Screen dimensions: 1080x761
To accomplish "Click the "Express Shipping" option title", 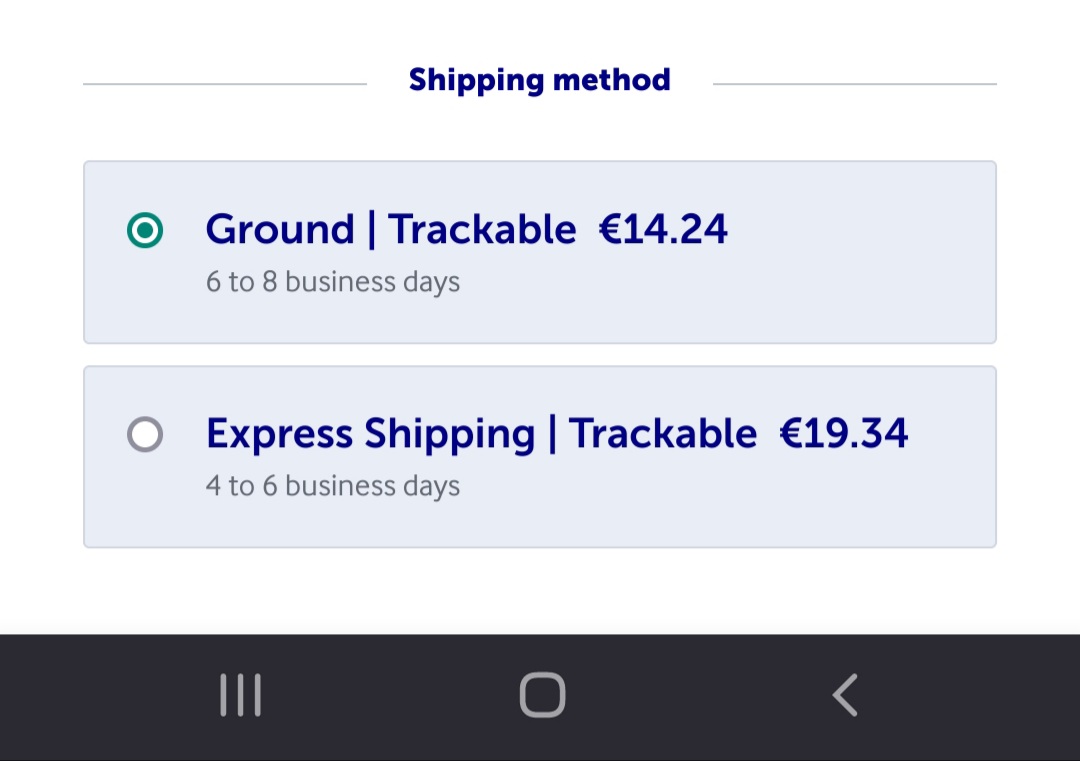I will click(370, 435).
